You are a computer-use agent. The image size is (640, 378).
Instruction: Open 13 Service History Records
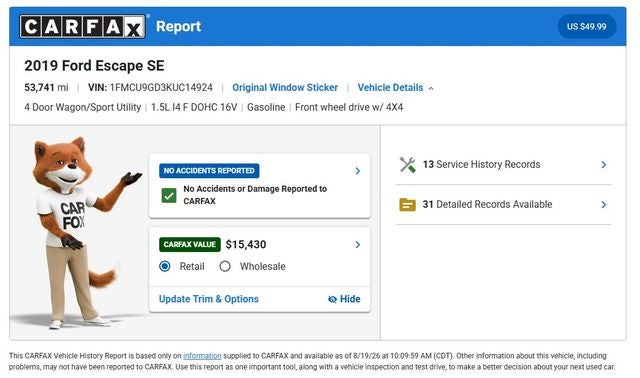click(x=481, y=165)
